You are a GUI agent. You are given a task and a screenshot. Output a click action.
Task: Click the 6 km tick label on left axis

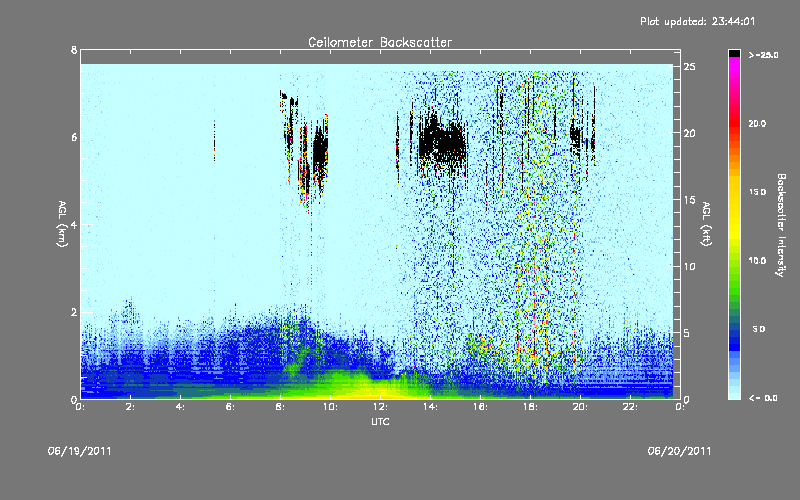coord(74,137)
